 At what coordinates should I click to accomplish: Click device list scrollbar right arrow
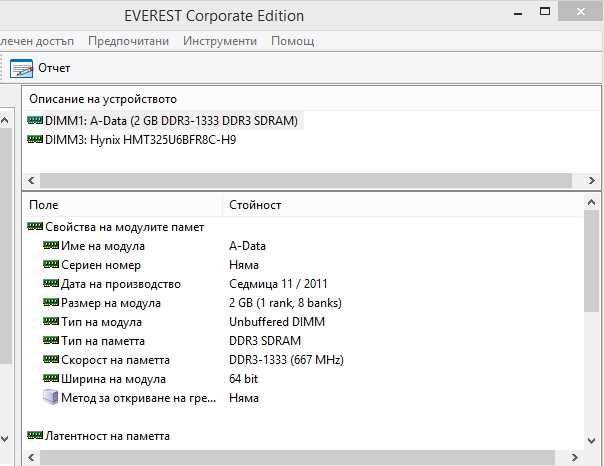pos(592,180)
